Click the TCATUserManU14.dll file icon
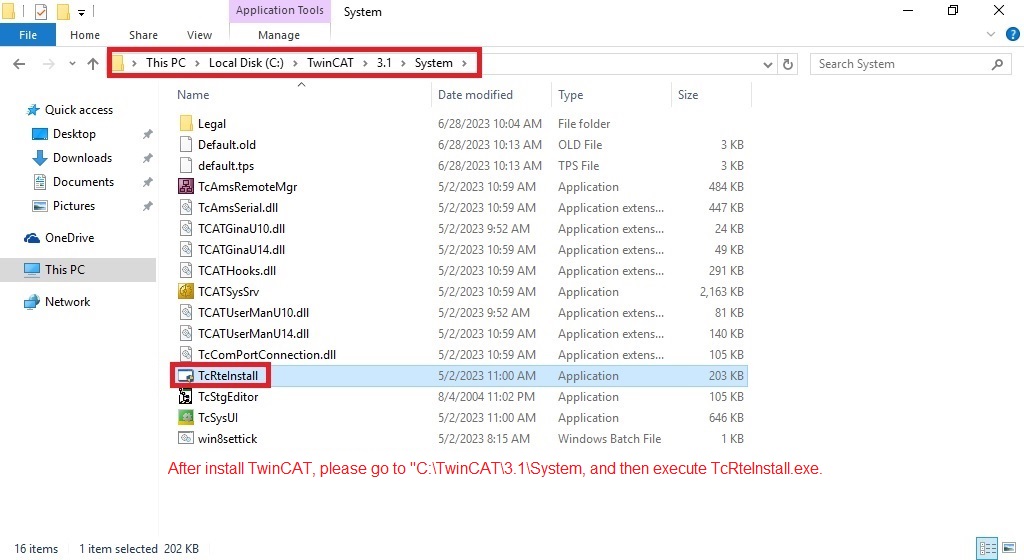This screenshot has height=560, width=1024. [x=186, y=334]
